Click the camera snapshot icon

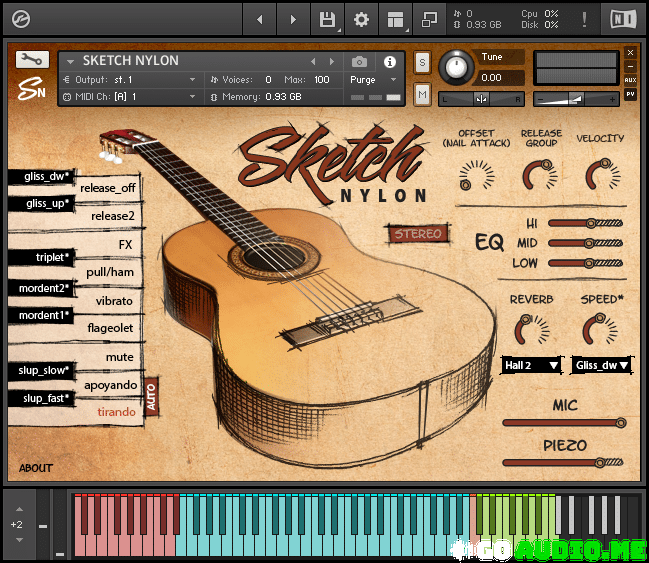(x=359, y=62)
